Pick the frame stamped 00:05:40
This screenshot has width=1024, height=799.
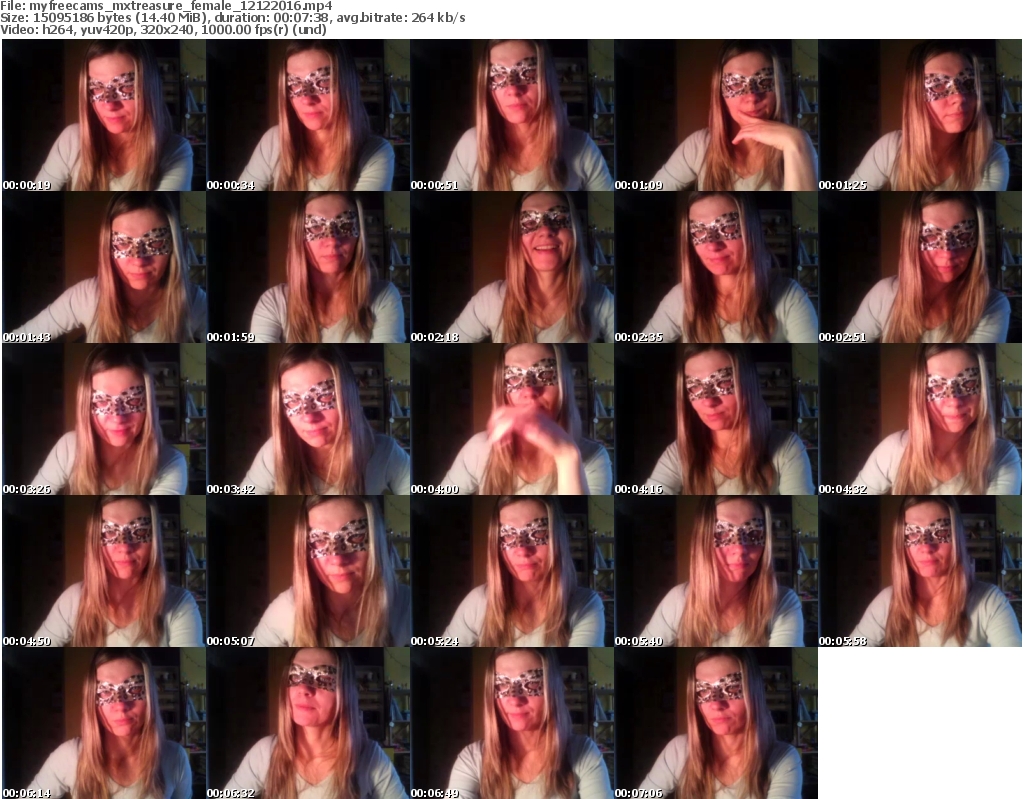716,572
